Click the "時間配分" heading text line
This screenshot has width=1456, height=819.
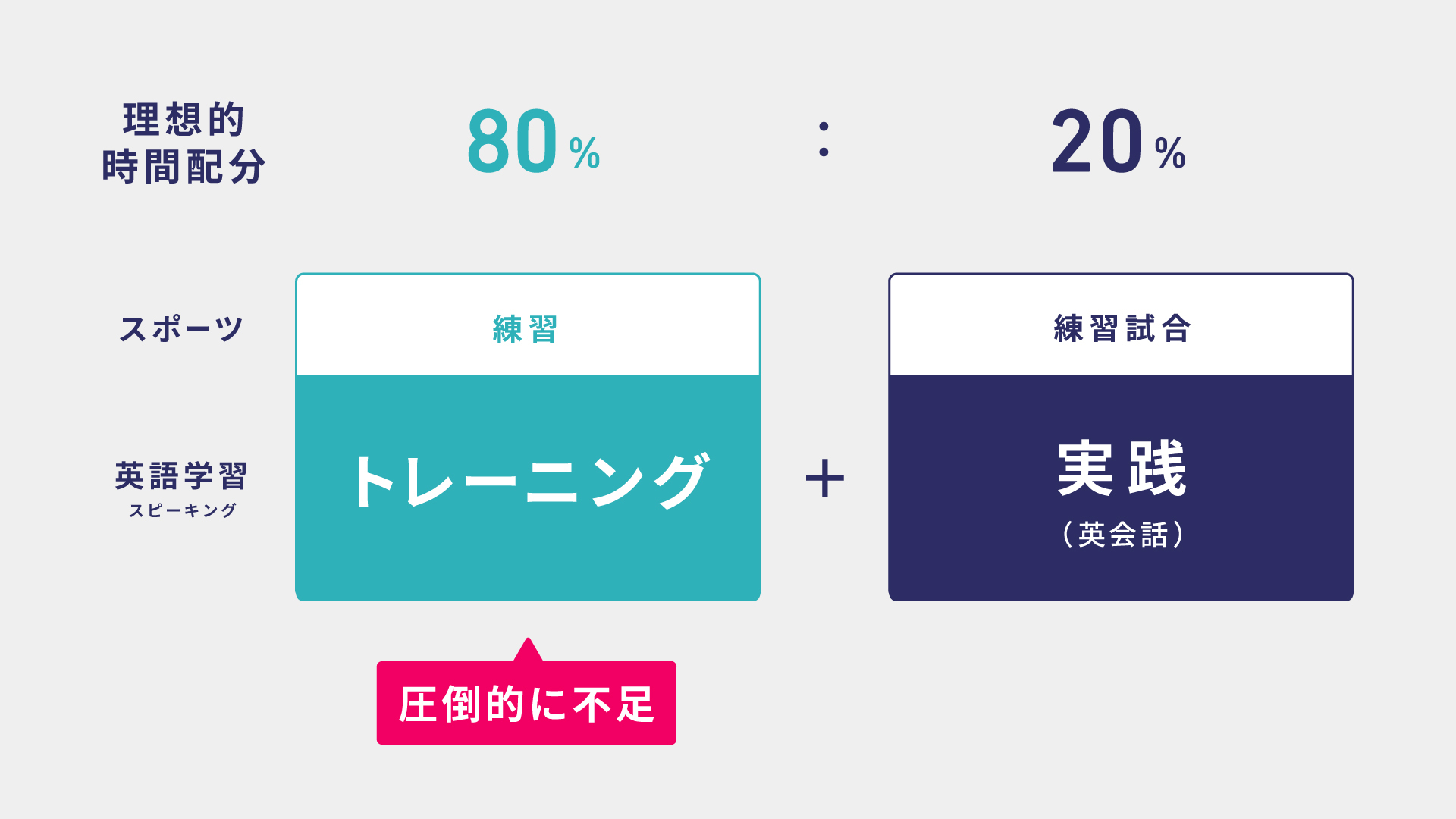pos(184,167)
